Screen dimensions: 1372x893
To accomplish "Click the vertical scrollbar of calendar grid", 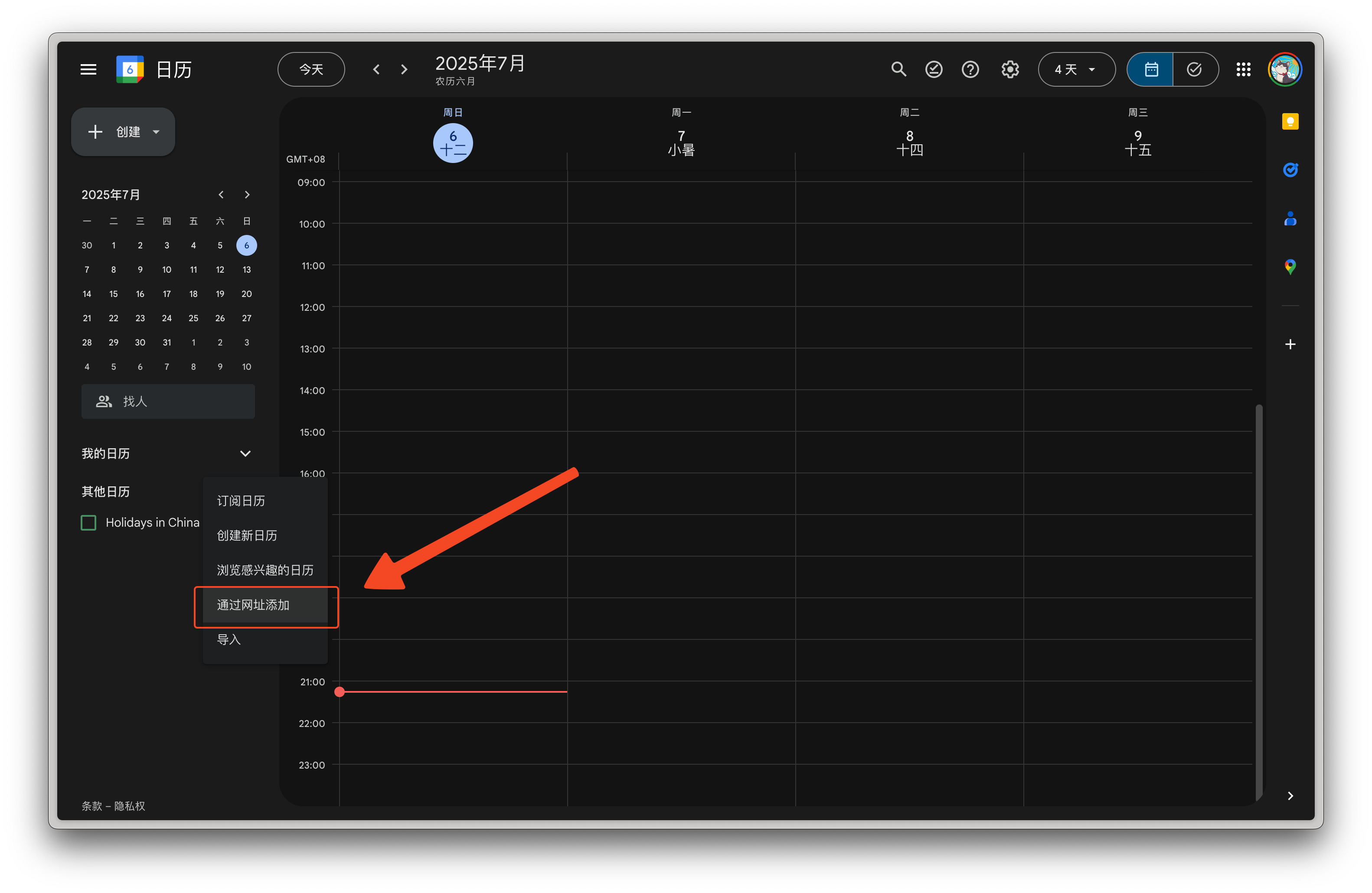I will [1258, 599].
